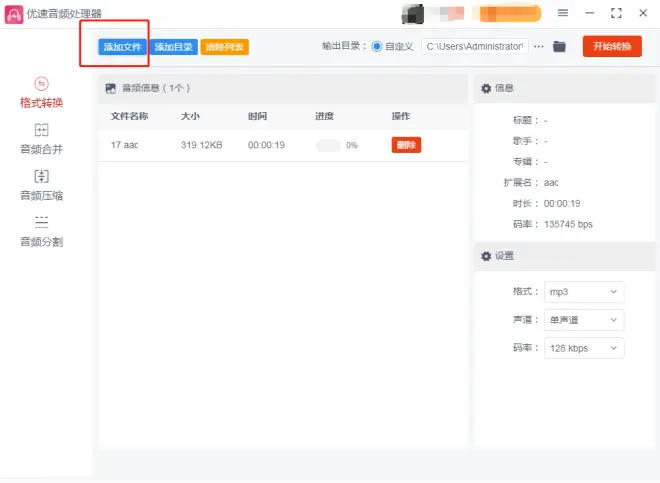Click the three-dots browse path button
Image resolution: width=660 pixels, height=483 pixels.
tap(539, 47)
